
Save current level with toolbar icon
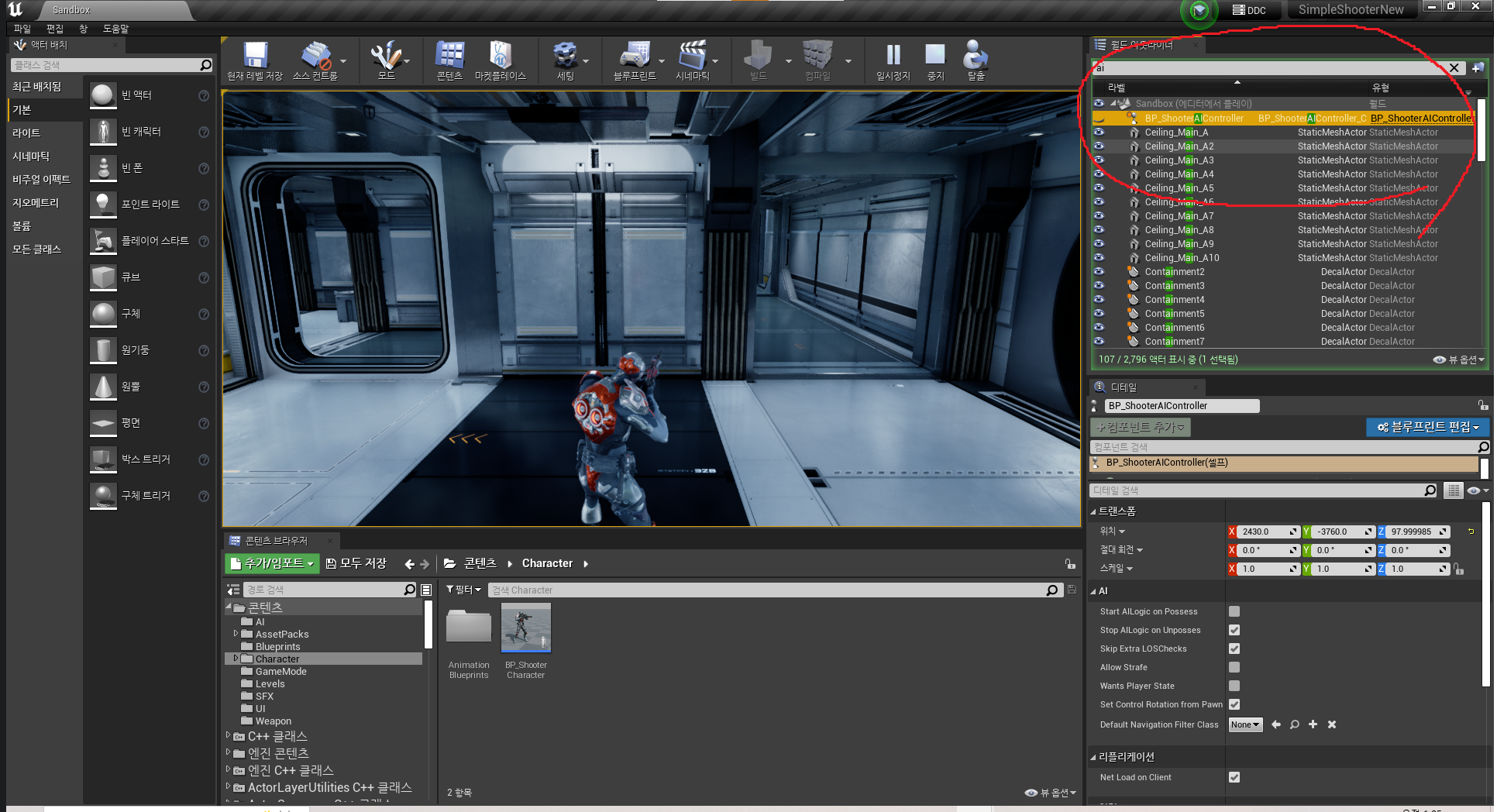[x=255, y=56]
